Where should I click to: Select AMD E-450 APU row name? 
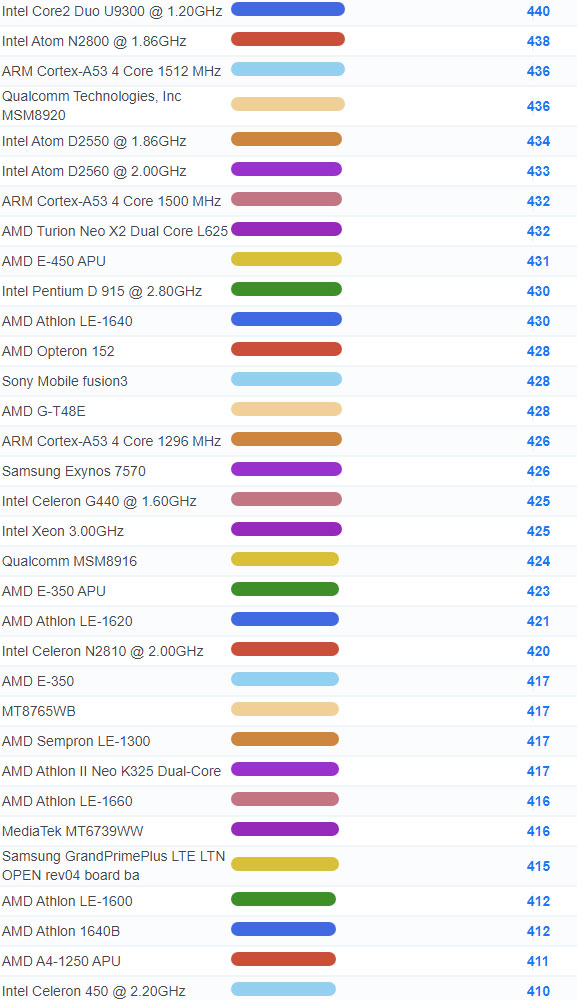click(x=54, y=261)
